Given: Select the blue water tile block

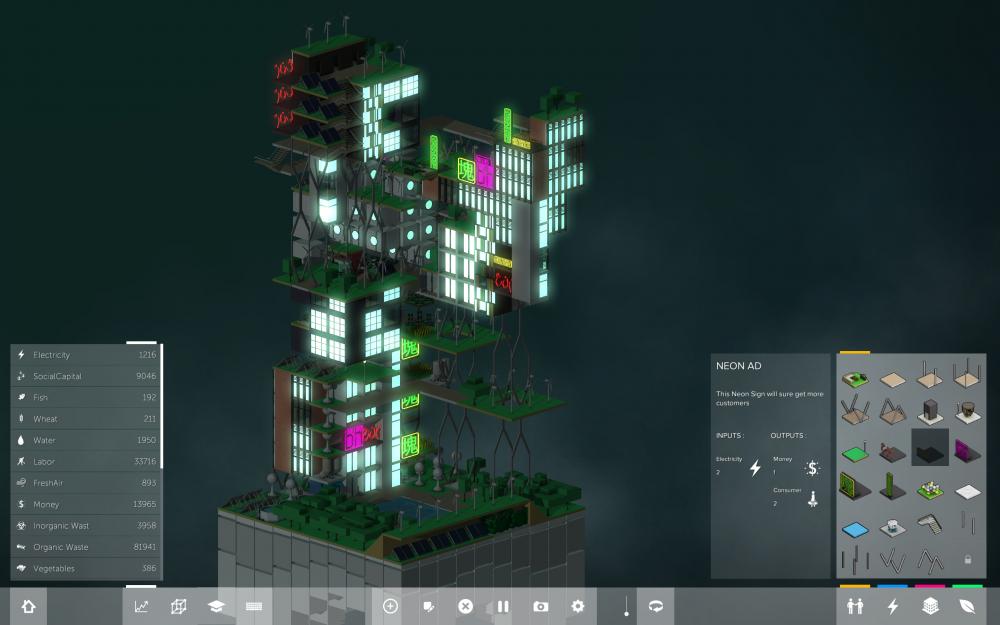Looking at the screenshot, I should [854, 527].
